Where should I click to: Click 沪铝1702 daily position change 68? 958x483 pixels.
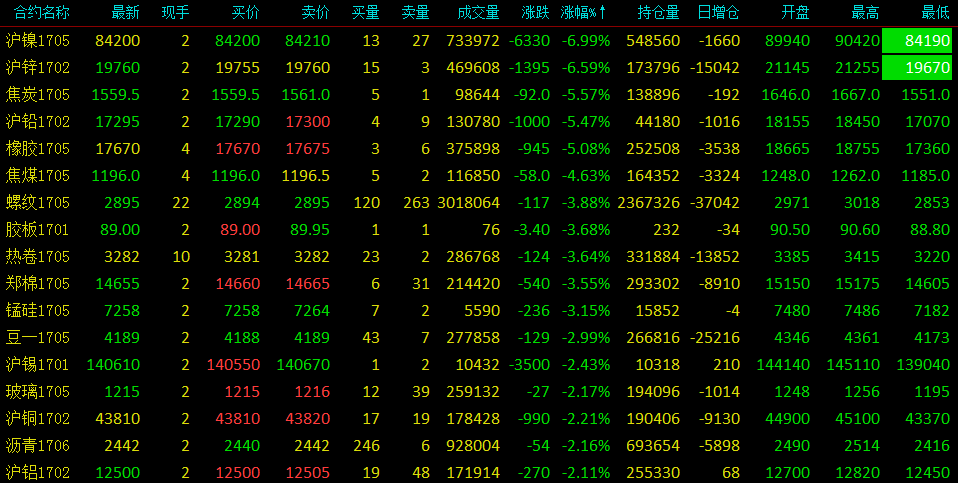click(x=731, y=472)
